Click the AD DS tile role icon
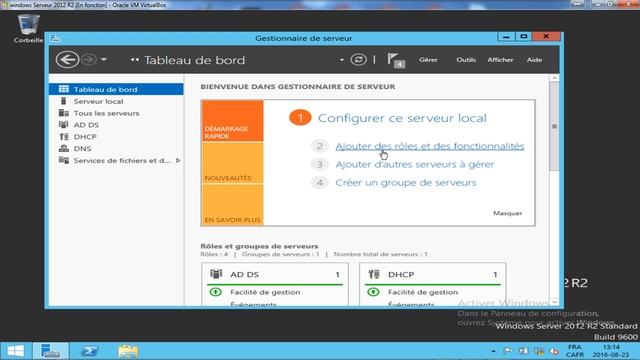640x360 pixels. (x=216, y=273)
